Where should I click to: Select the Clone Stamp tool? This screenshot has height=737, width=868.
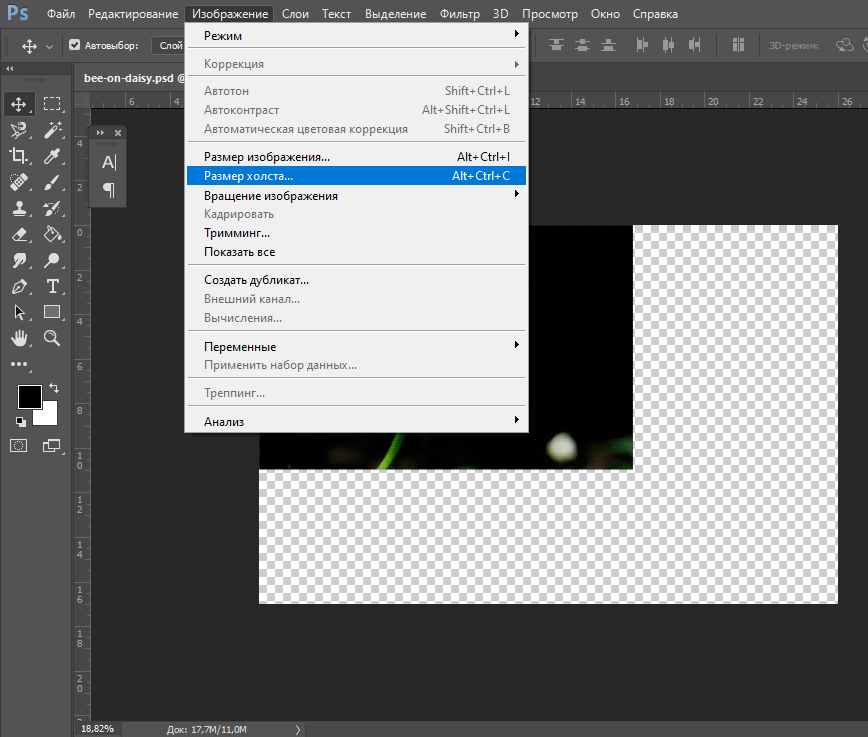18,208
